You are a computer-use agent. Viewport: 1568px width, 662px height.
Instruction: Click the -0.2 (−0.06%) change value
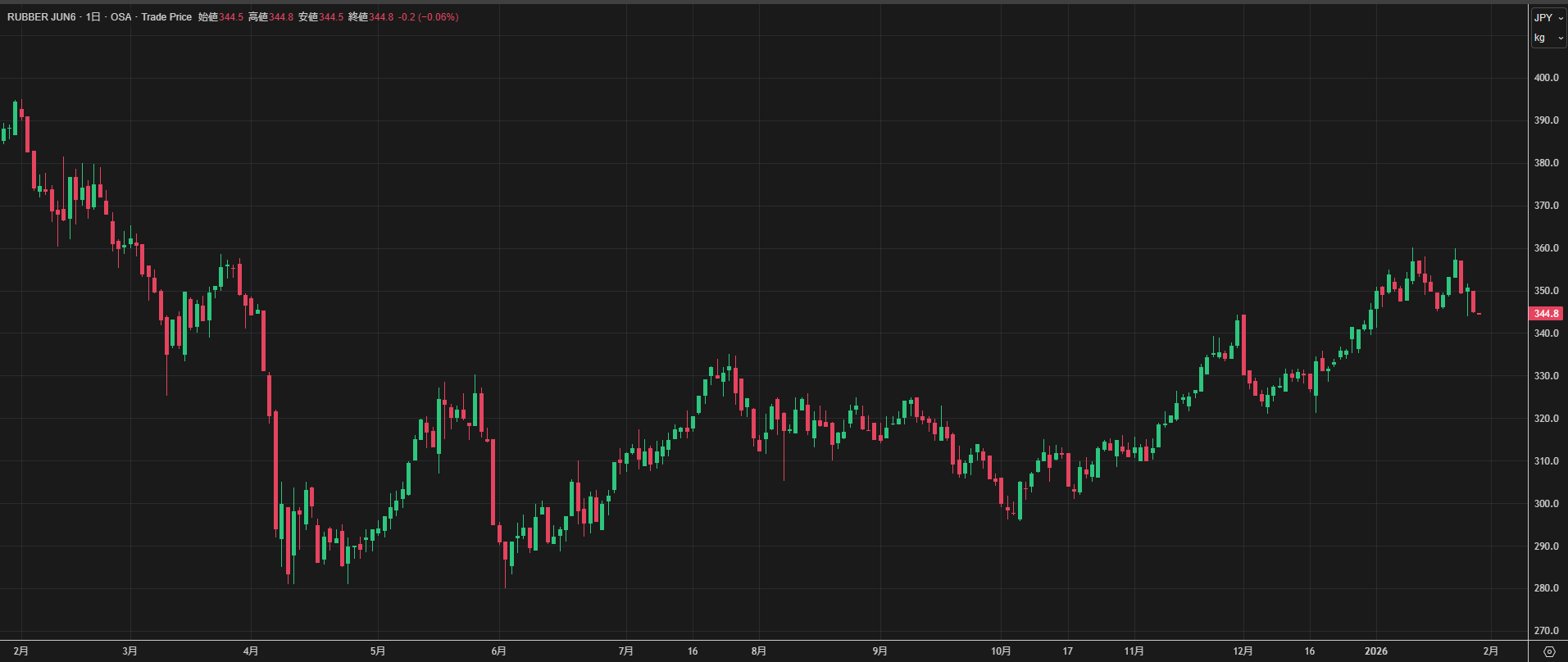[428, 17]
